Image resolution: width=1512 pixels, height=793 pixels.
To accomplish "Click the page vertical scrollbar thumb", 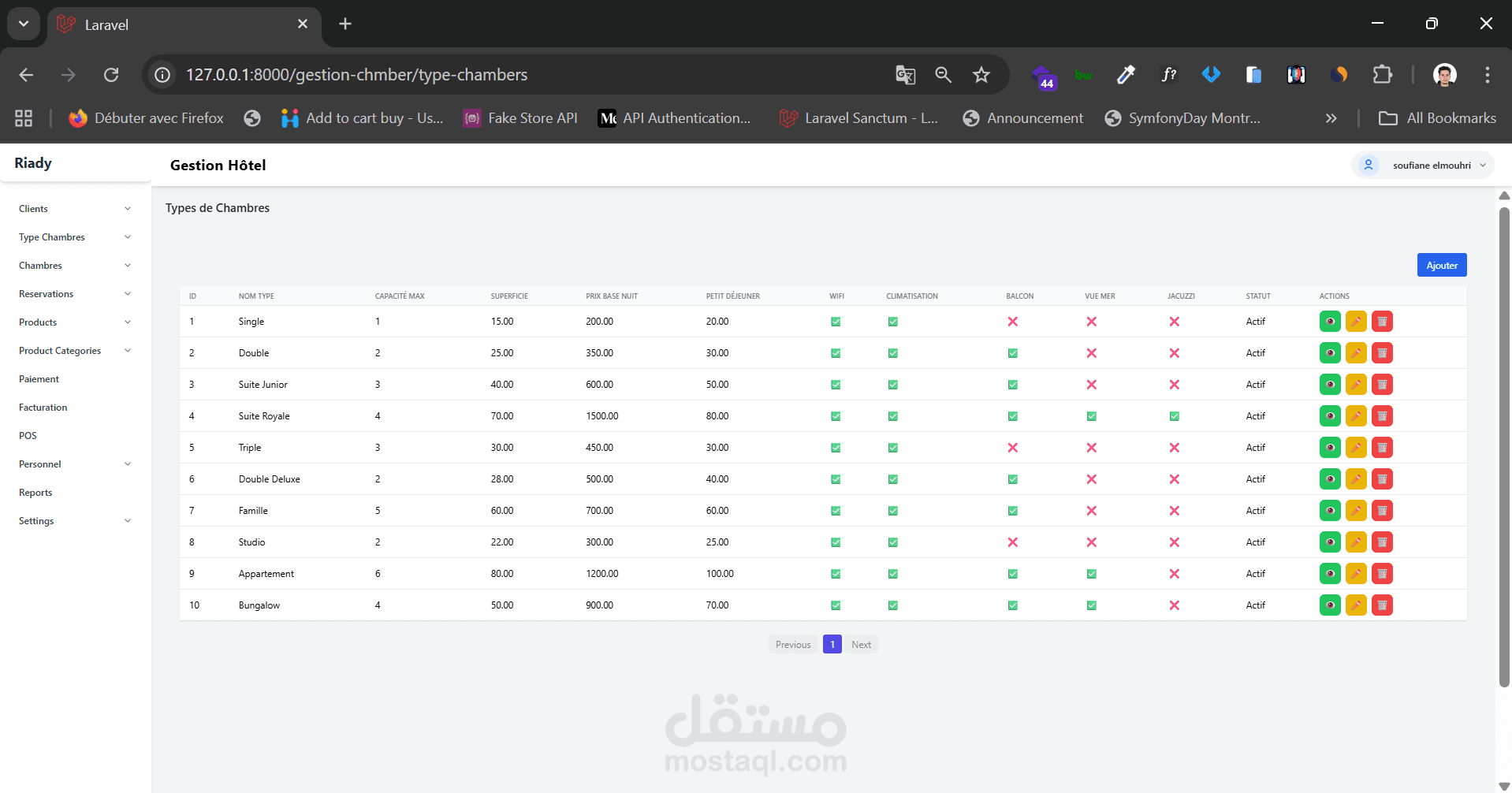I will 1504,445.
